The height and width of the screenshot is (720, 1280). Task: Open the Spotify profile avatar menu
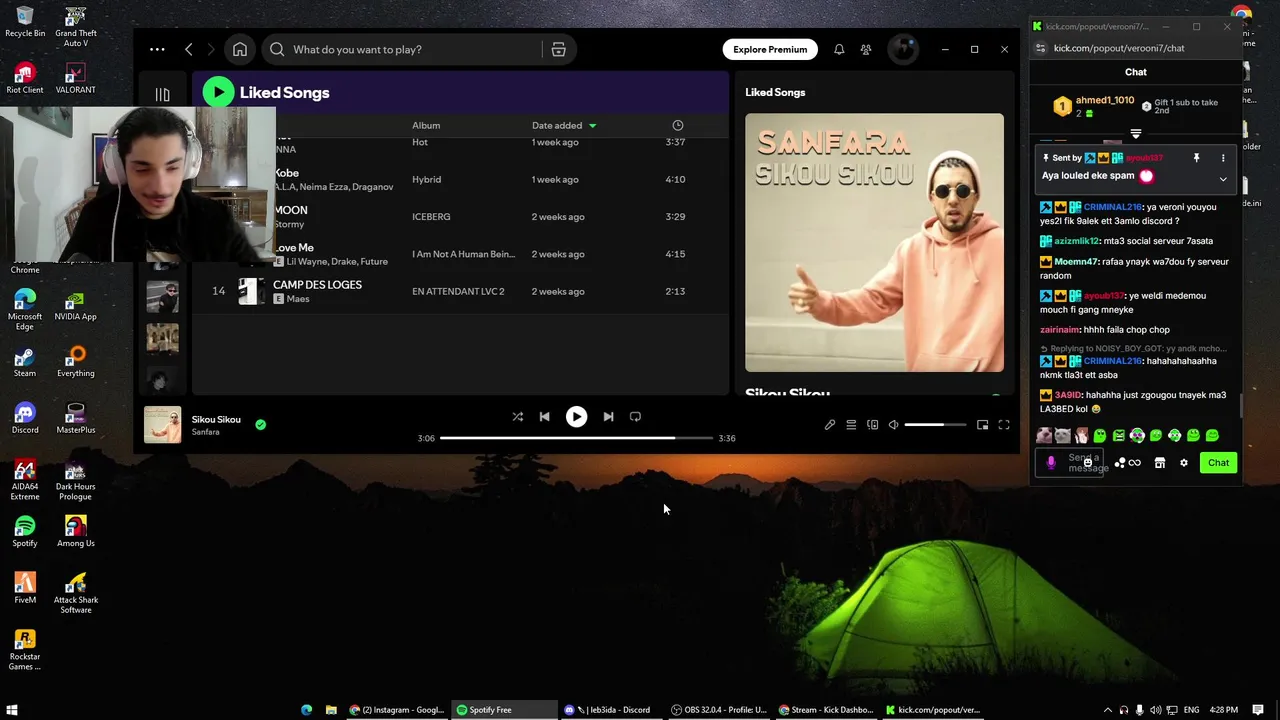click(903, 49)
